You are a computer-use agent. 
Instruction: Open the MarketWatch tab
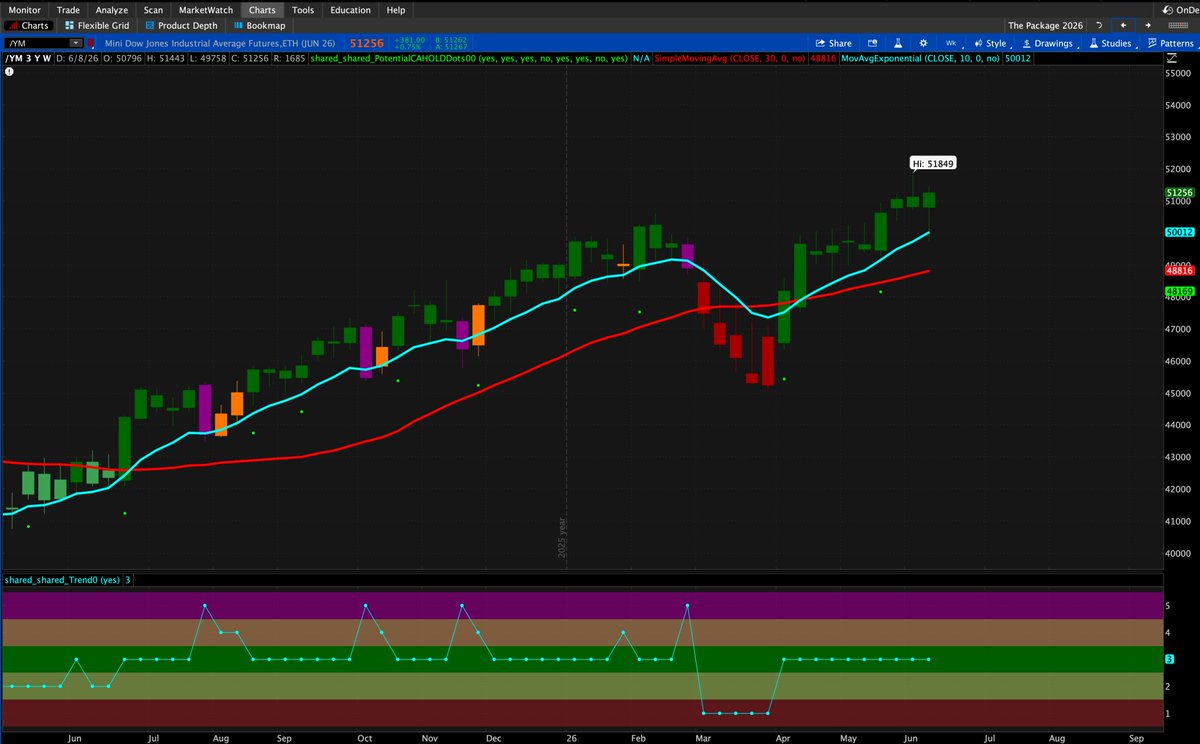pos(205,10)
